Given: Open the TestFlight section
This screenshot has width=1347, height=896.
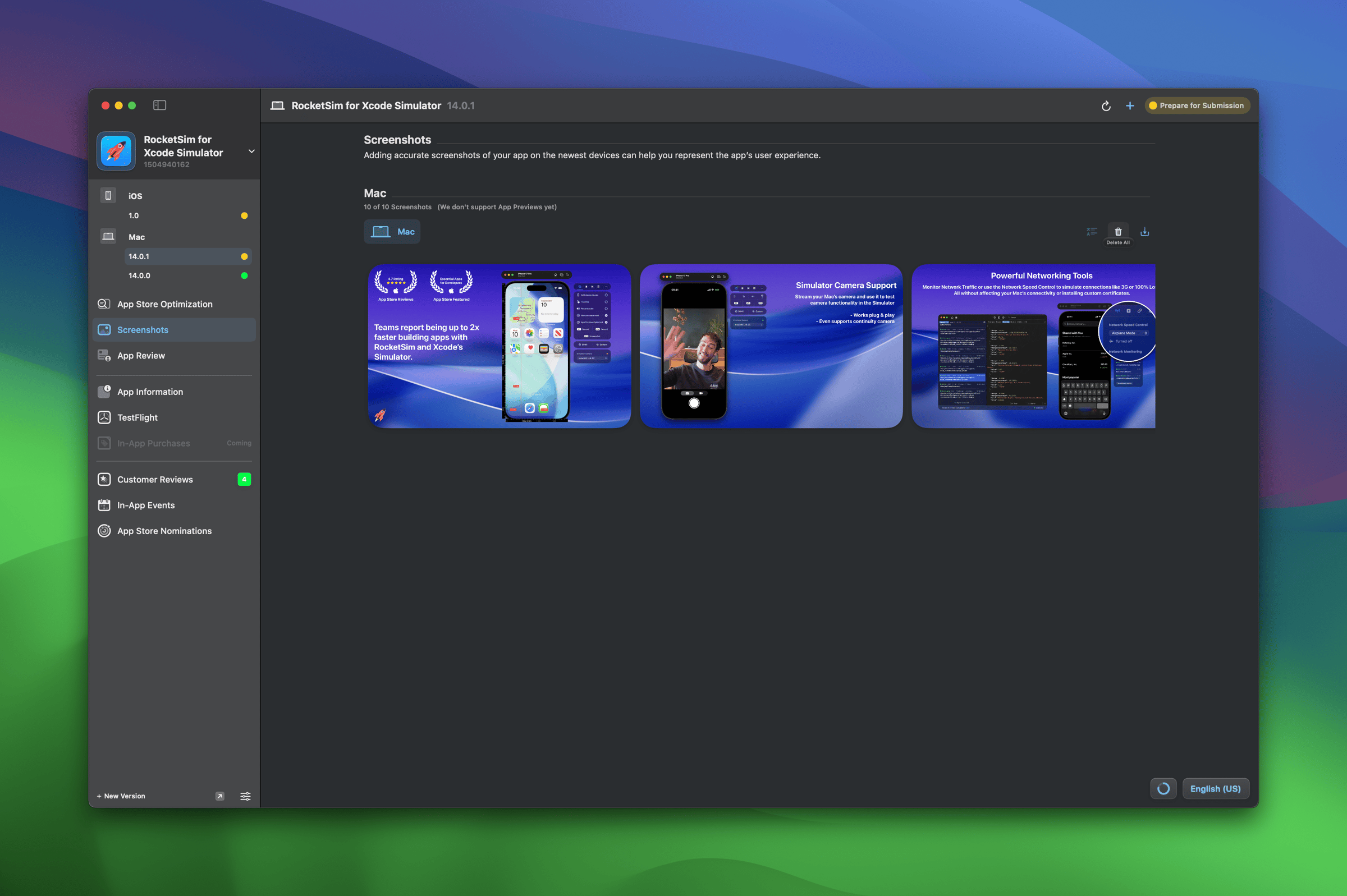Looking at the screenshot, I should coord(175,418).
